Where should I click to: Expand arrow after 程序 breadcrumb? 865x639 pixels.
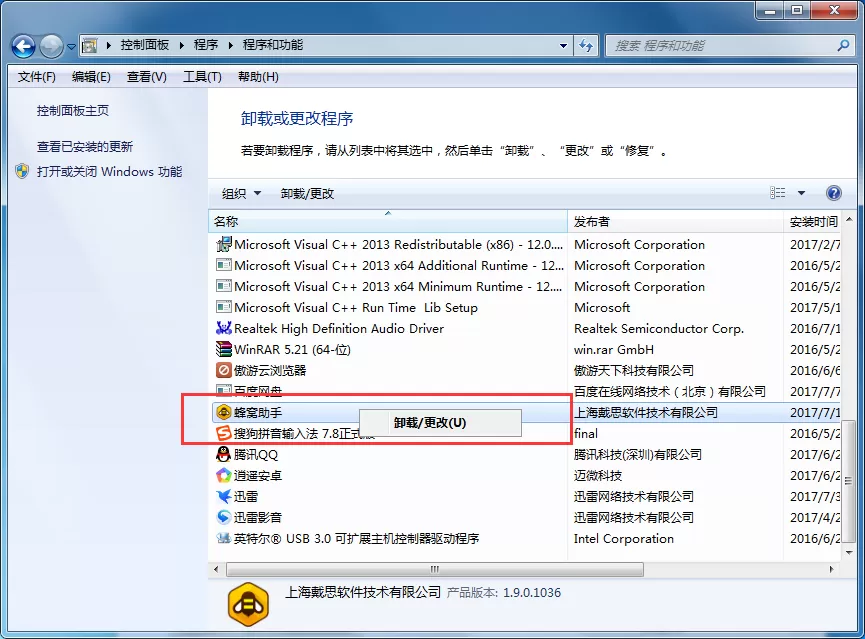231,46
